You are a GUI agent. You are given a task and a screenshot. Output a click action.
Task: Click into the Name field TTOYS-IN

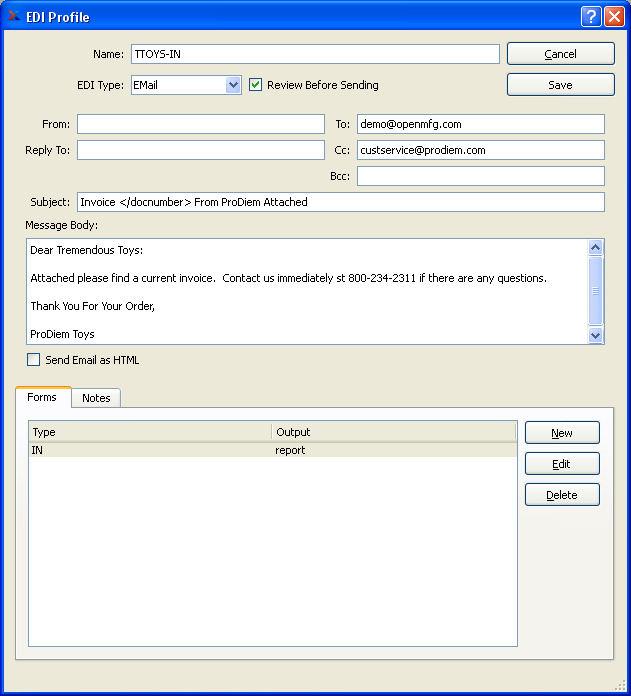click(x=315, y=54)
